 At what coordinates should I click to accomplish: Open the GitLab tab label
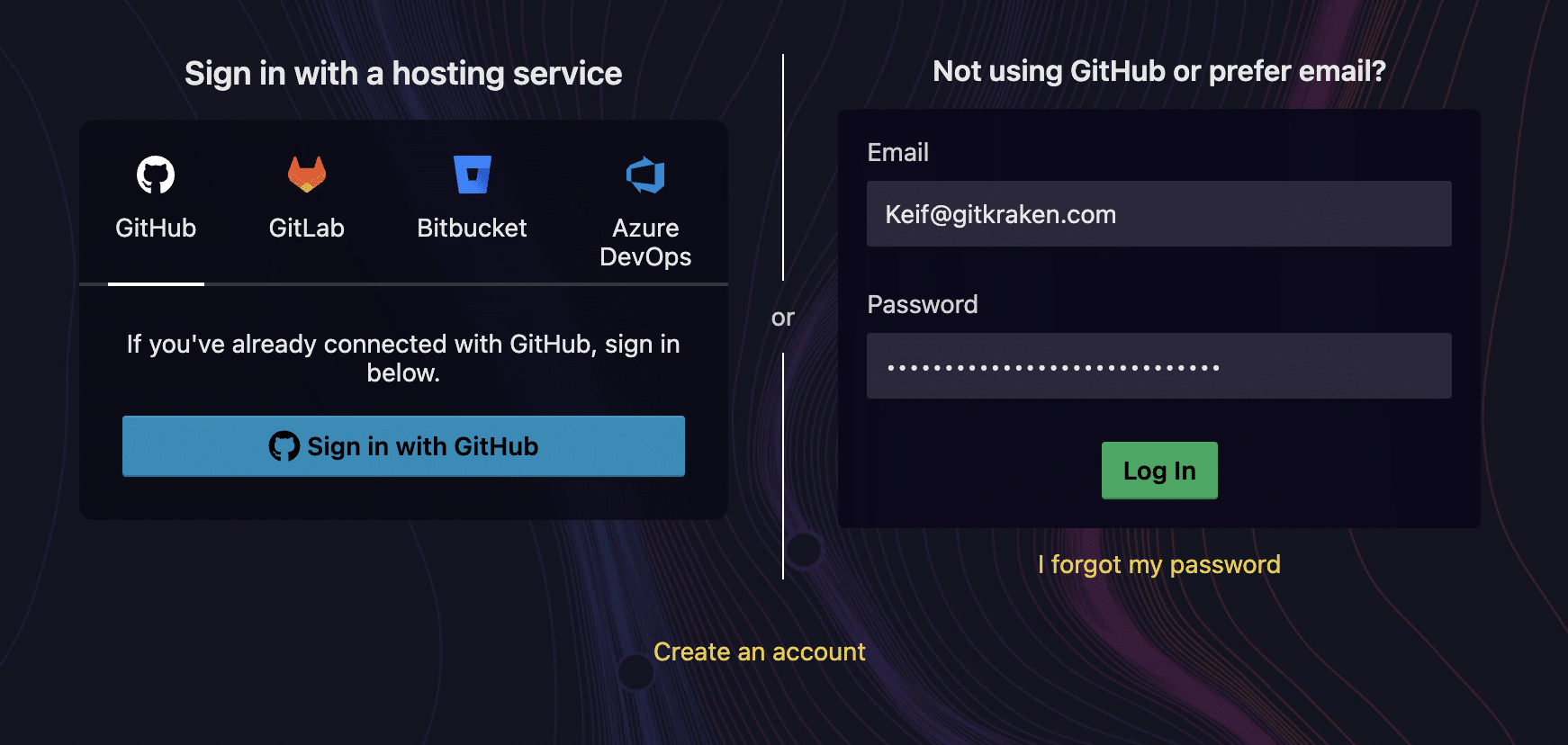pos(306,229)
